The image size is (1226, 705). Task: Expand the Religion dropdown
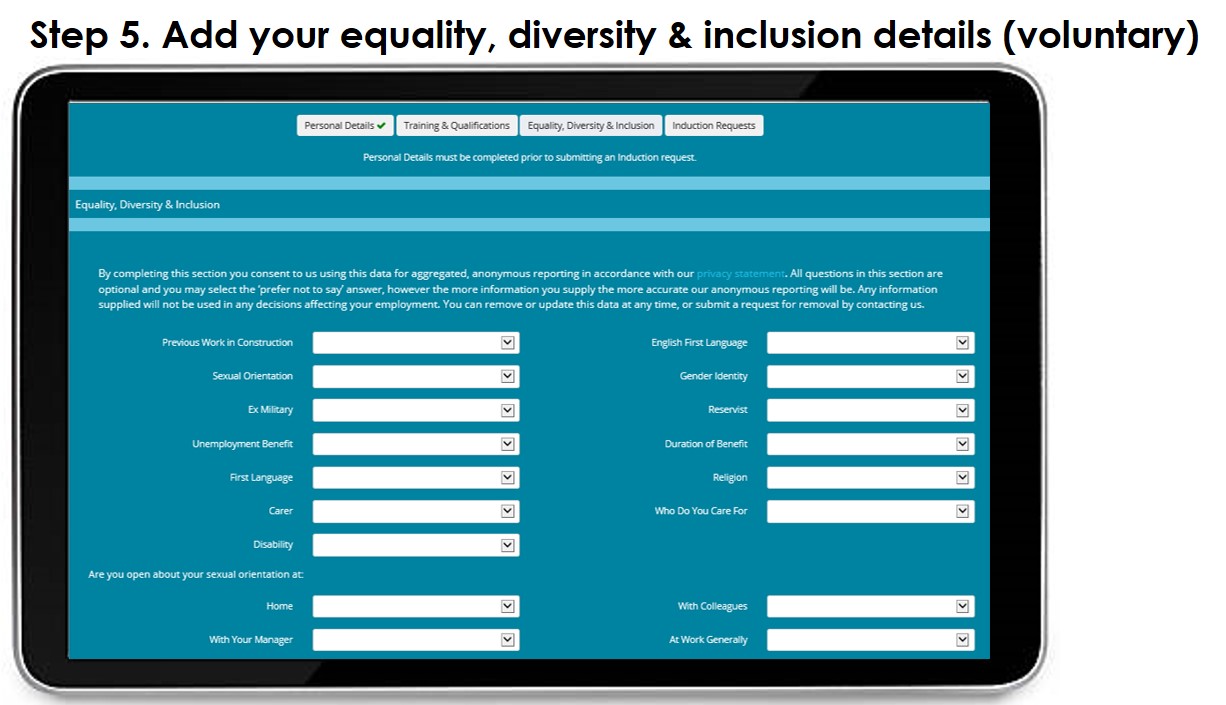tap(870, 478)
